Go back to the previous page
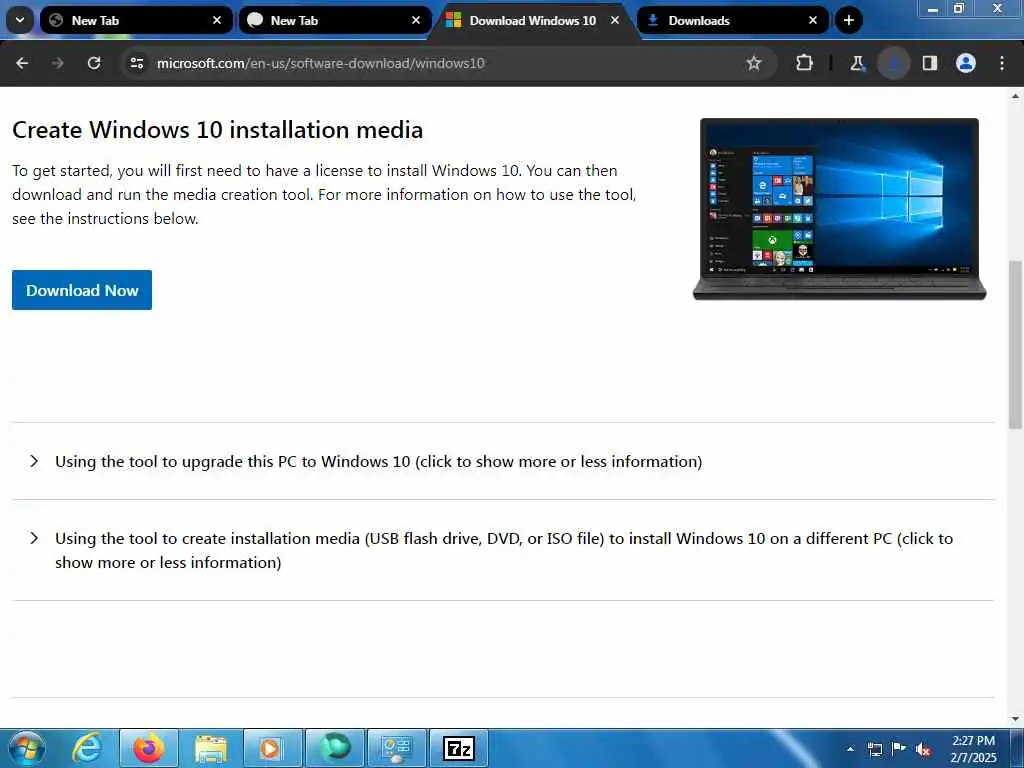This screenshot has width=1024, height=768. click(22, 63)
